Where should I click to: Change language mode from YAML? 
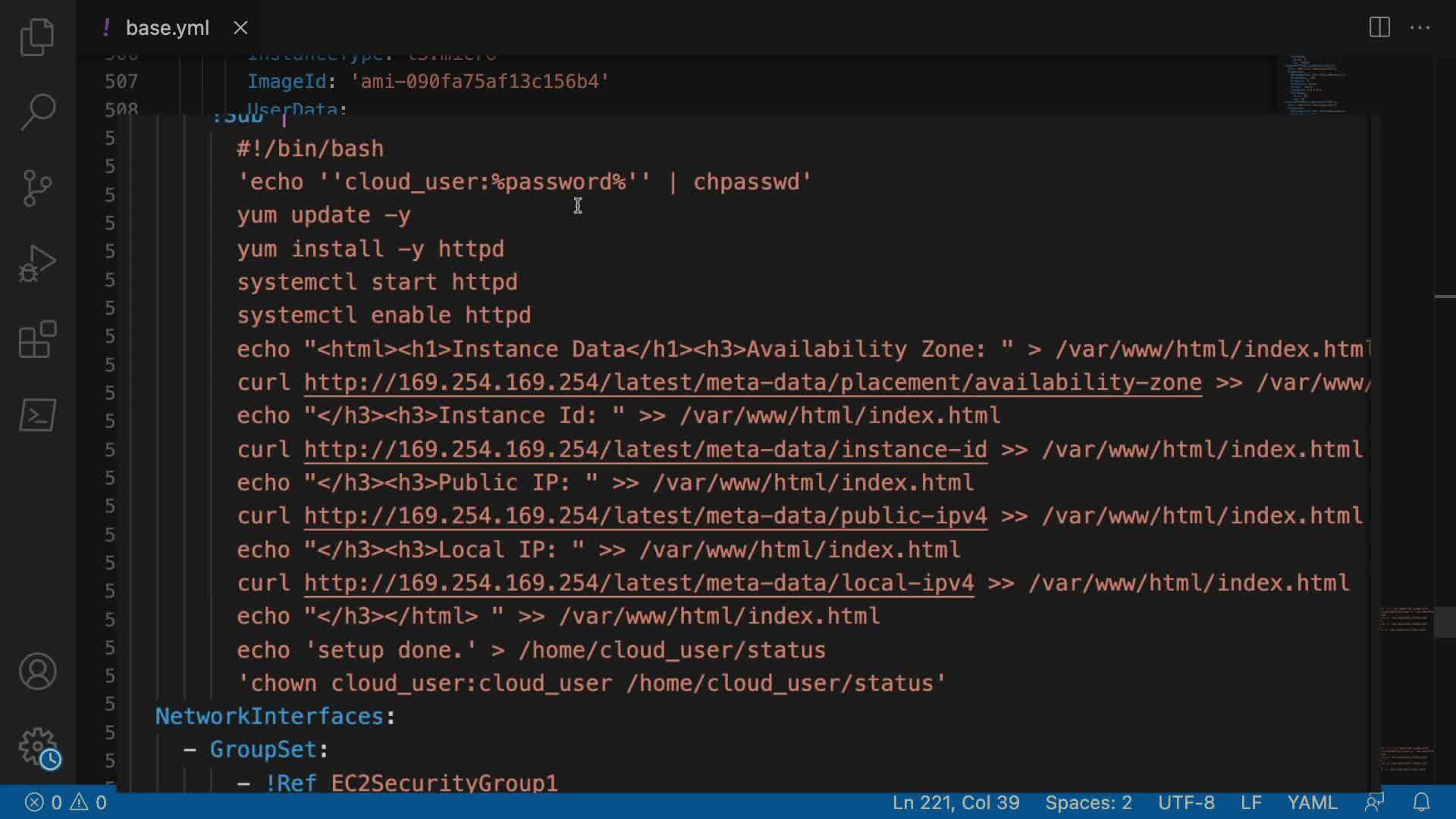coord(1312,802)
